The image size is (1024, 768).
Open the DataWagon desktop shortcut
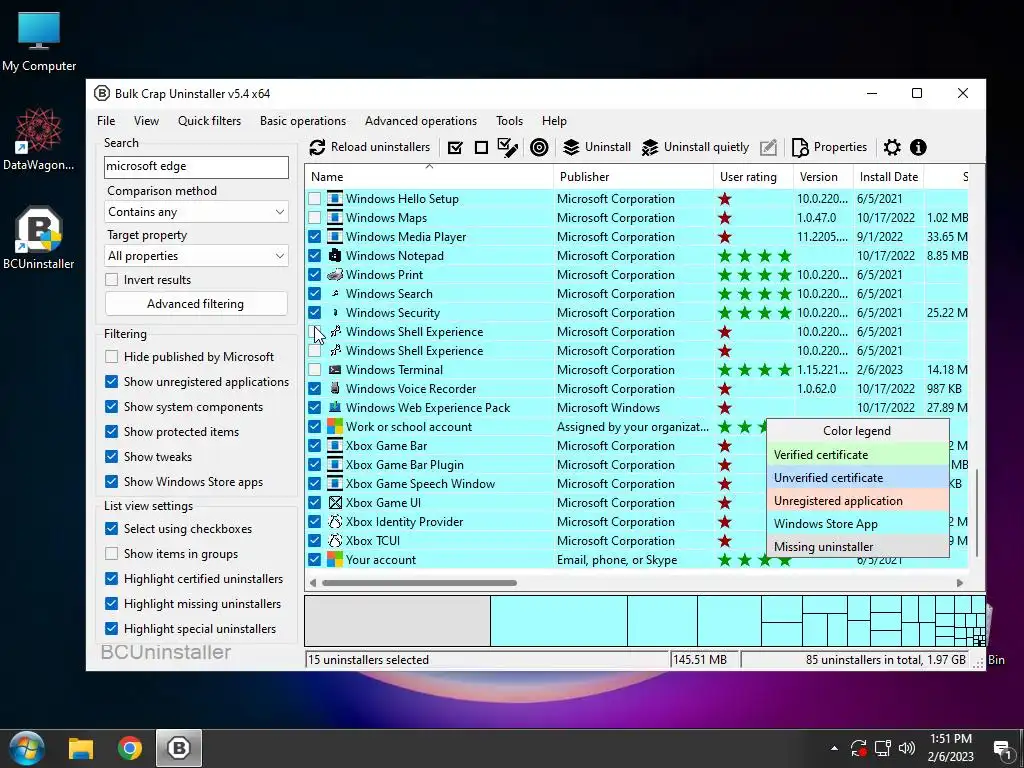coord(39,140)
